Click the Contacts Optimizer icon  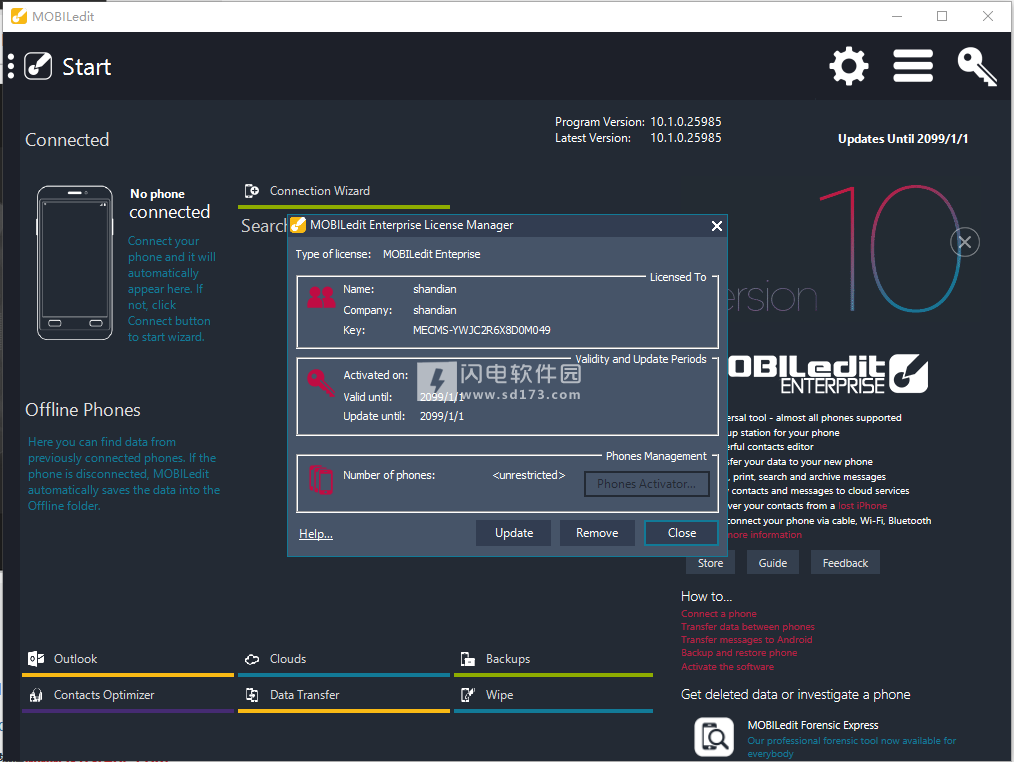pyautogui.click(x=36, y=695)
